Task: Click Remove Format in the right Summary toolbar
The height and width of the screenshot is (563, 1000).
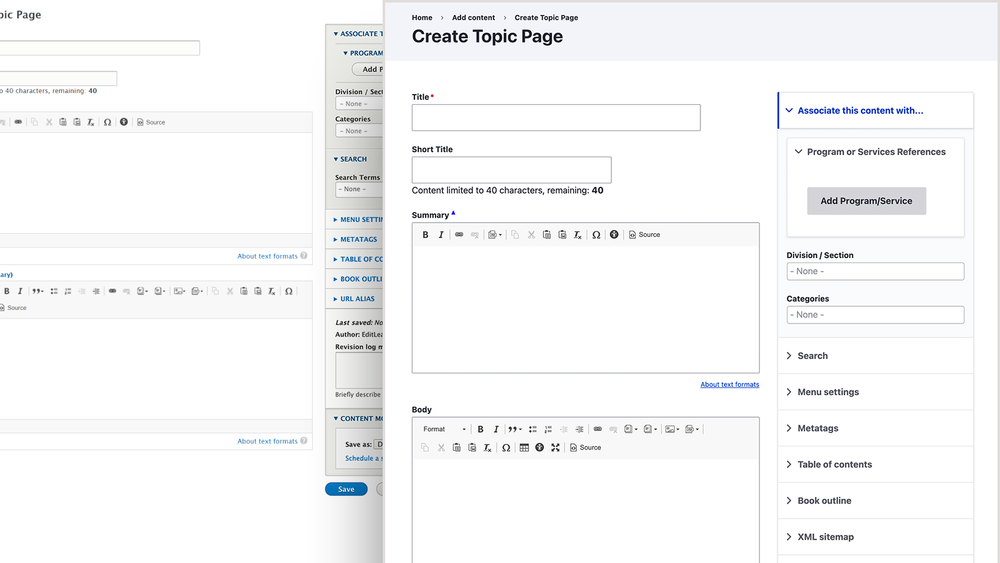Action: point(578,235)
